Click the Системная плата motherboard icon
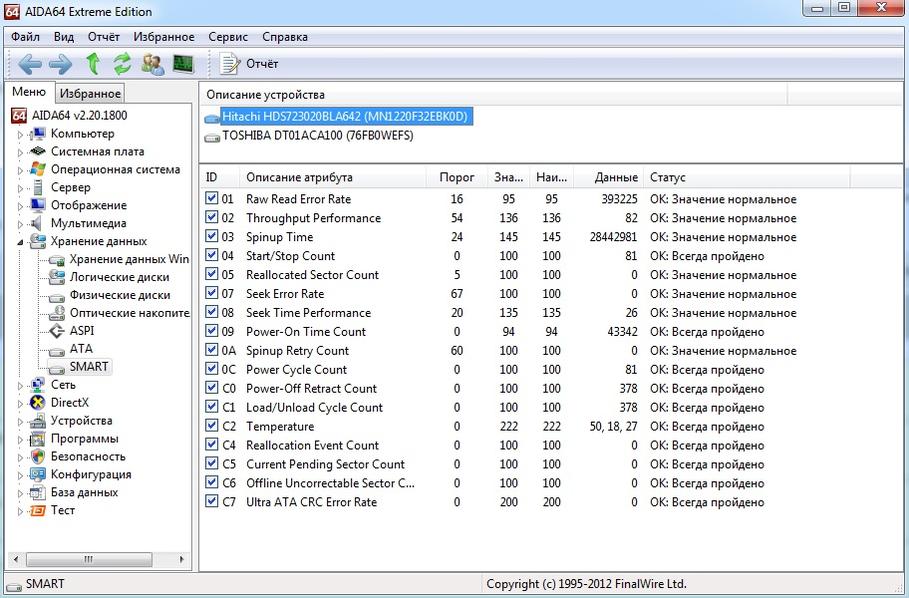 tap(38, 152)
